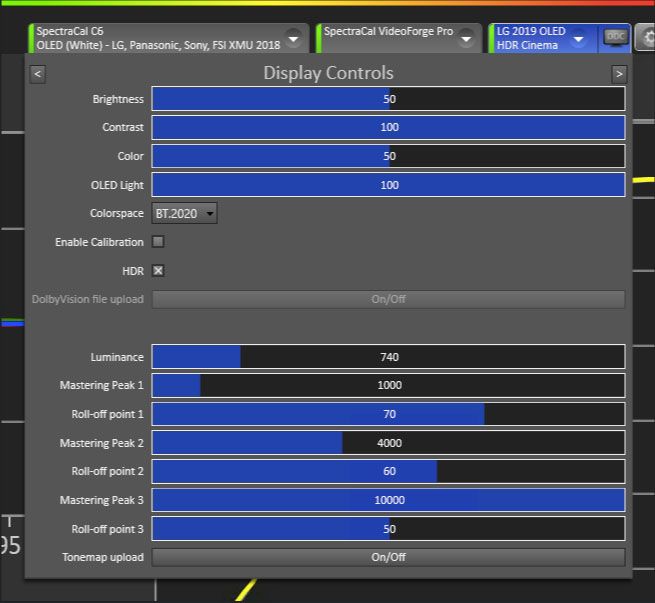Click the settings gear icon

645,38
